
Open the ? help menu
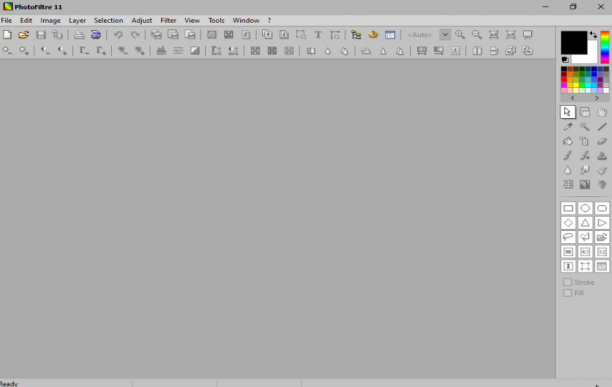(x=269, y=20)
